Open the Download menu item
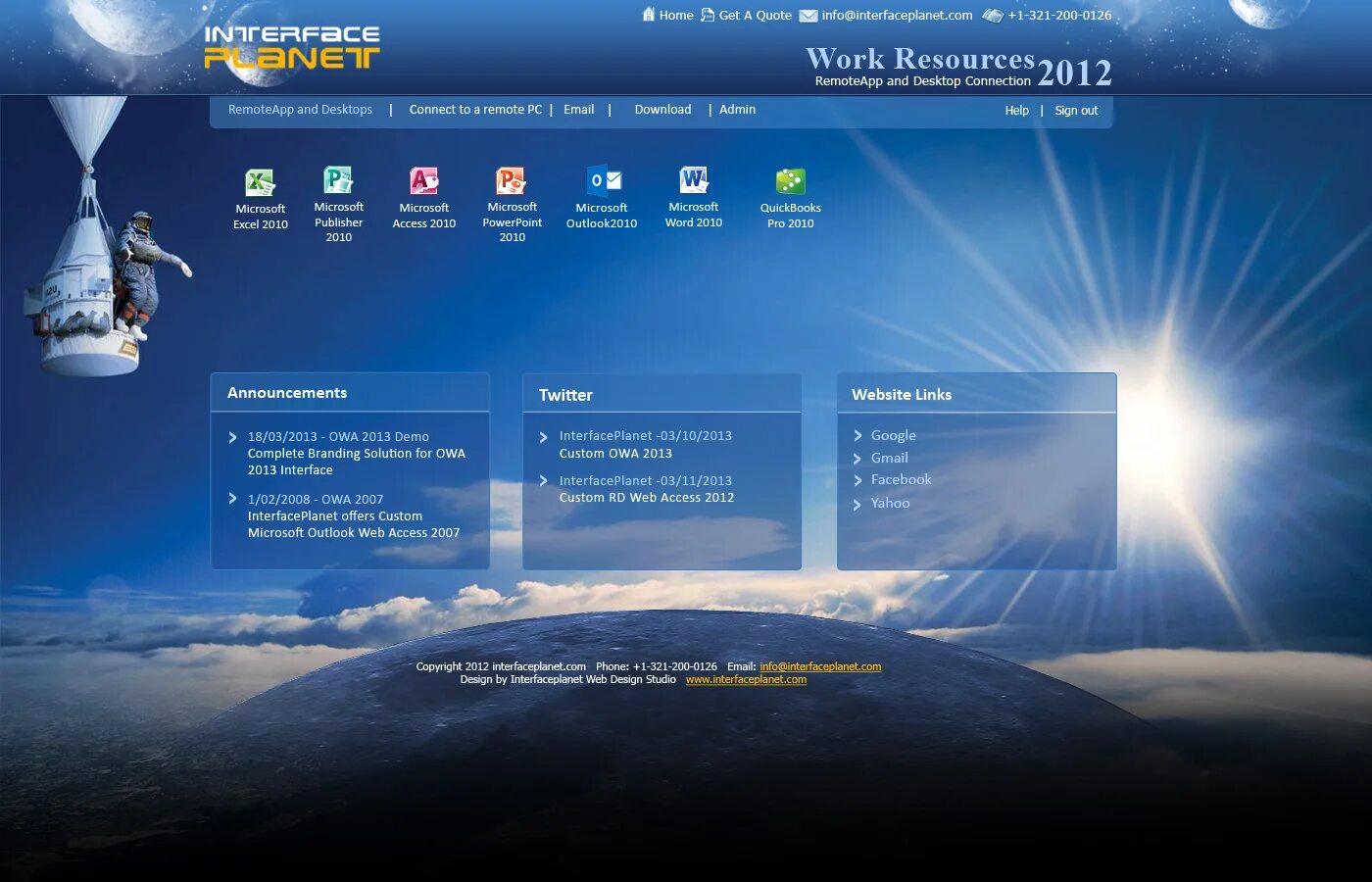This screenshot has height=882, width=1372. (662, 110)
